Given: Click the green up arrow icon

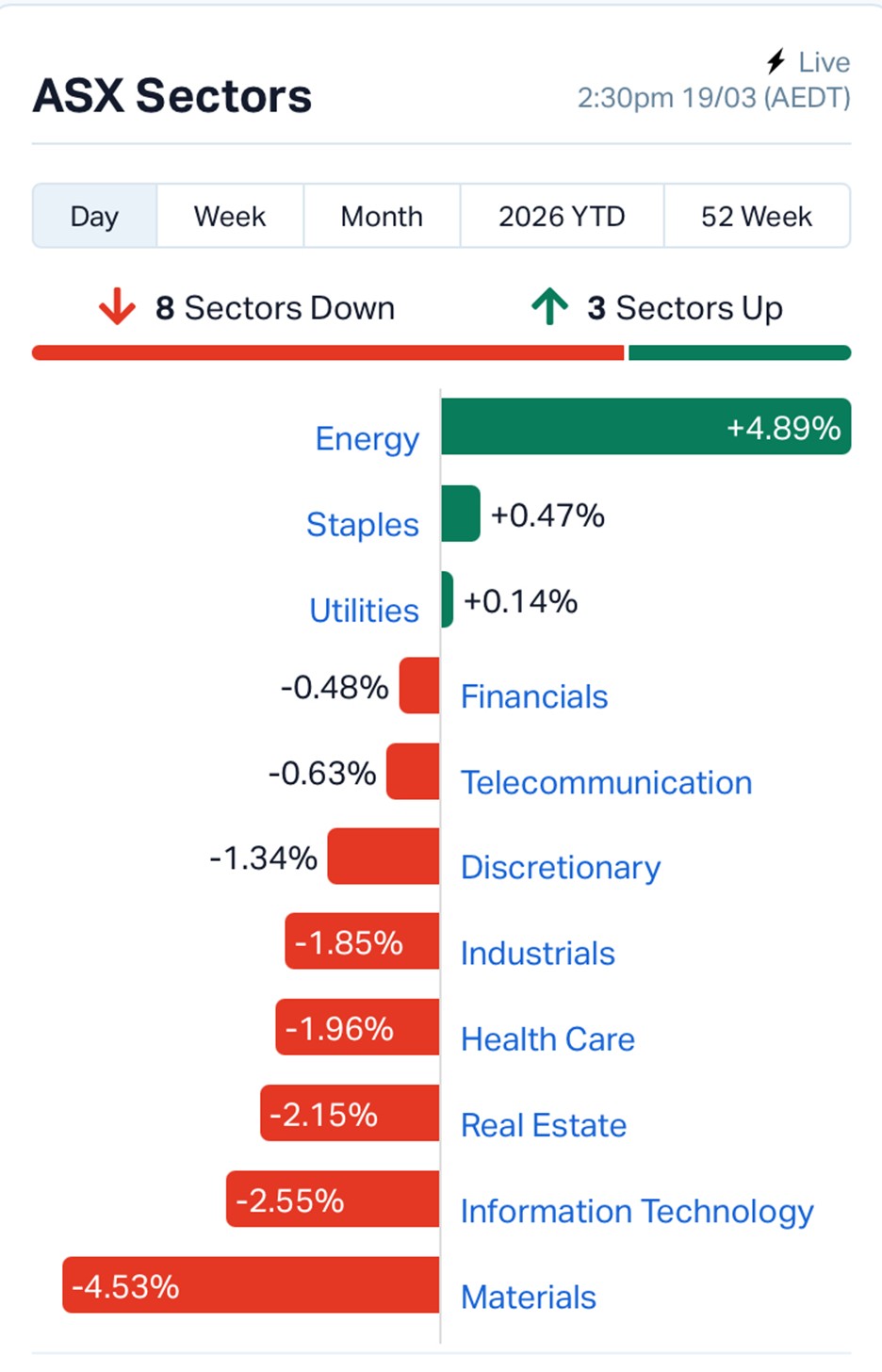Looking at the screenshot, I should pos(549,307).
